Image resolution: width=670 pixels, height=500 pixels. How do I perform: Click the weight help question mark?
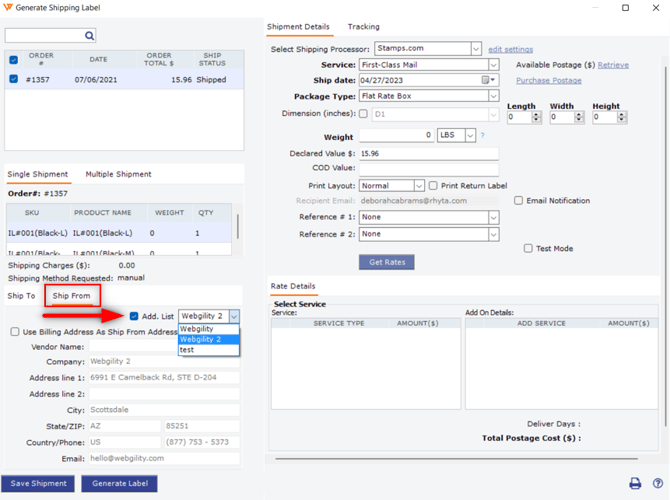pyautogui.click(x=482, y=136)
